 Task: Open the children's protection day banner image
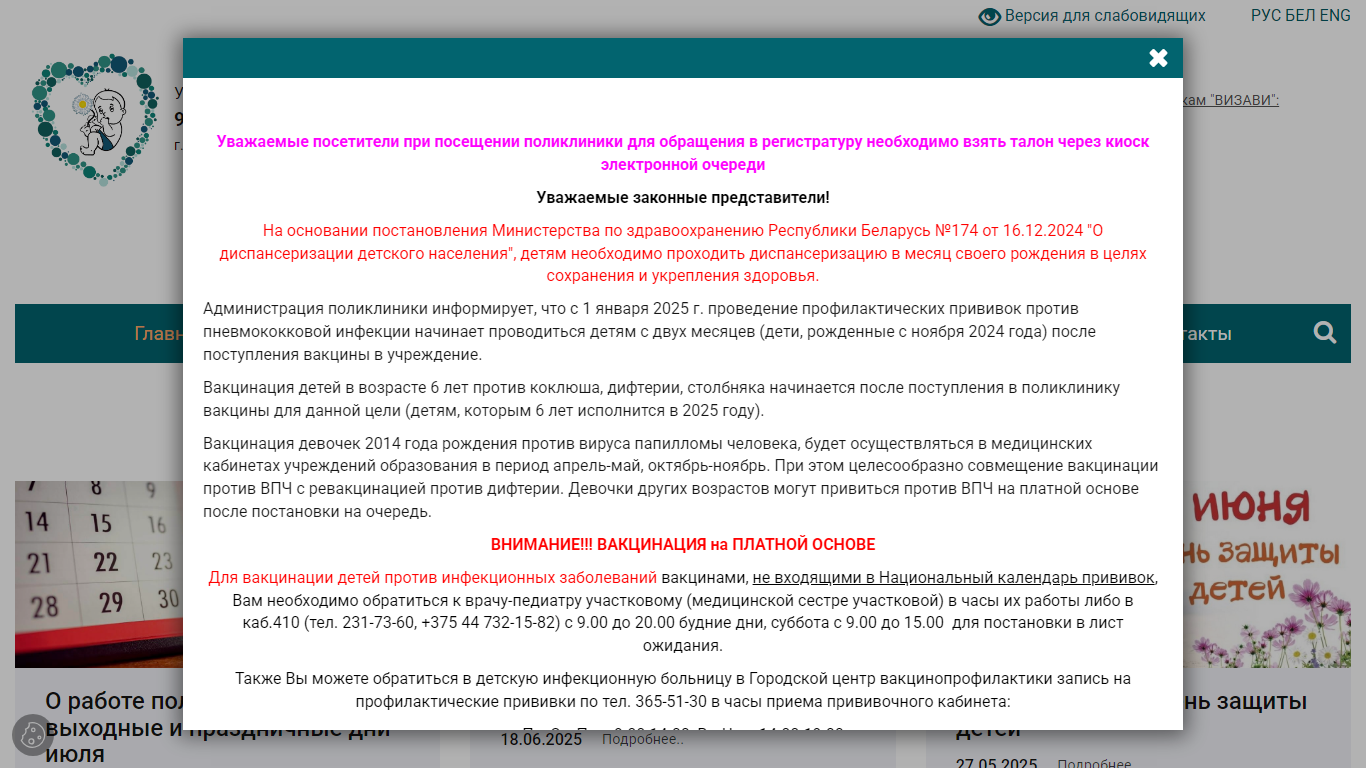(1267, 574)
